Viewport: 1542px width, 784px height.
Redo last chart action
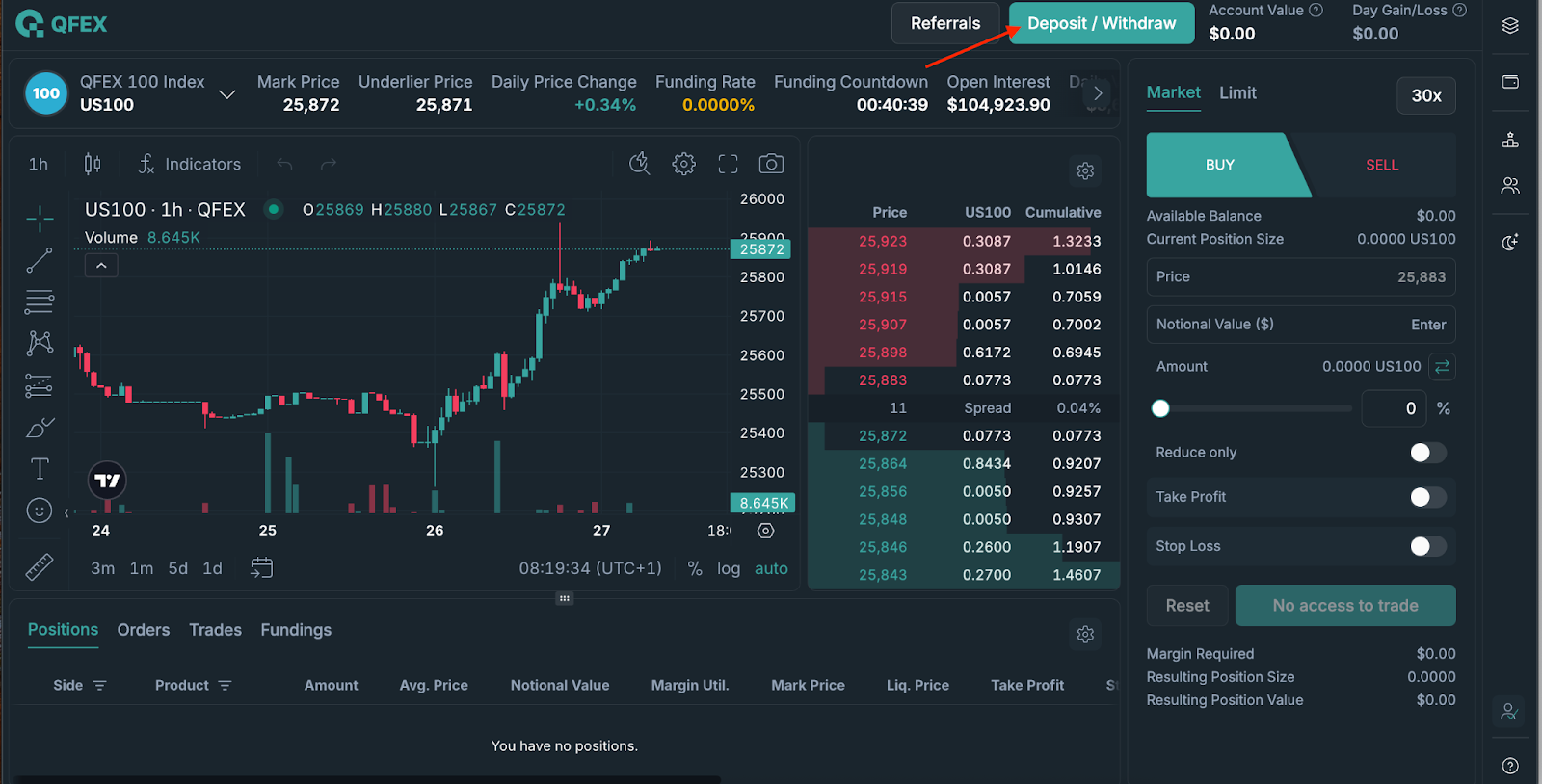point(329,164)
